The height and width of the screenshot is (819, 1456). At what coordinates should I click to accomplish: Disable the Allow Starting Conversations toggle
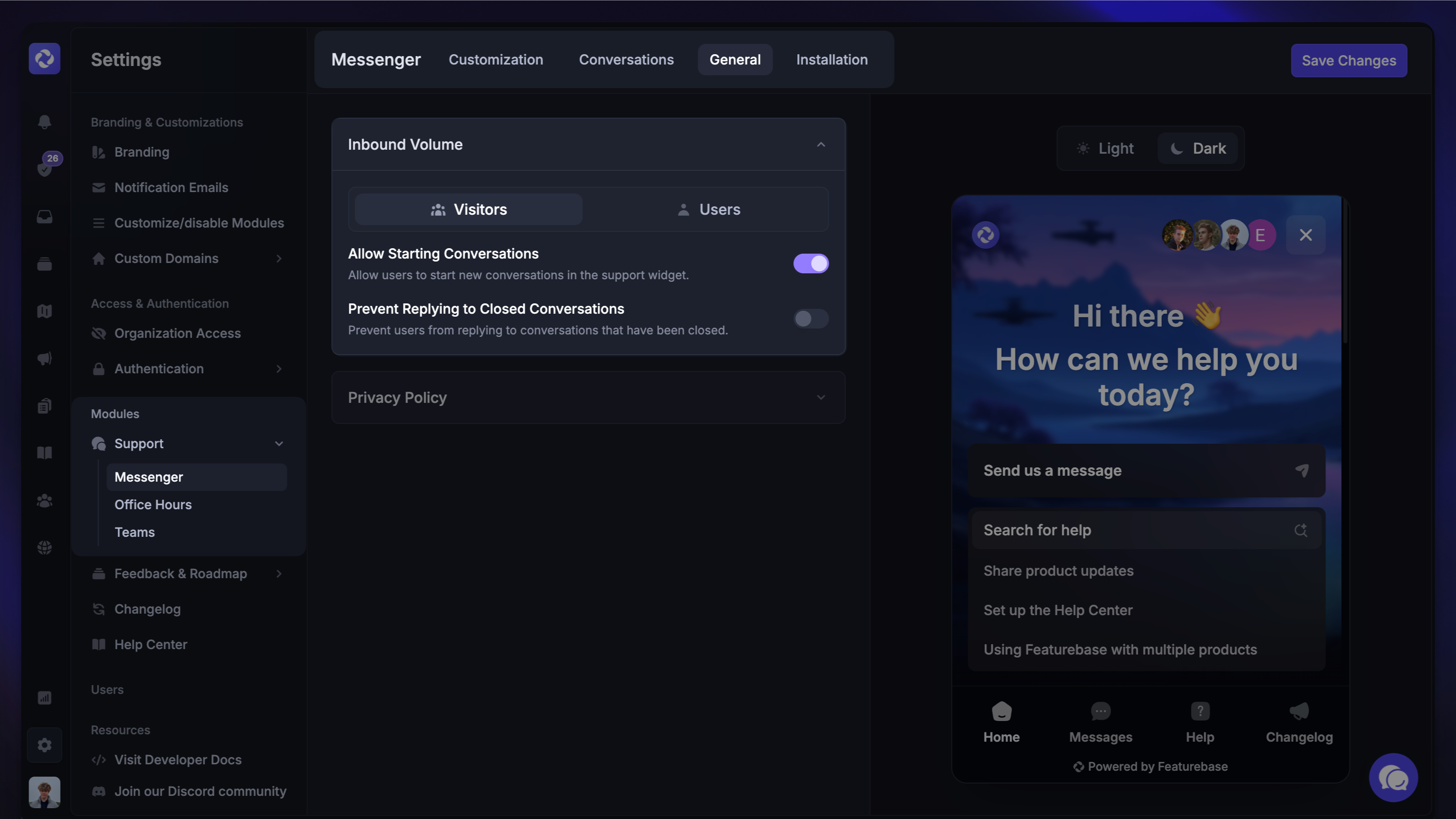[x=811, y=263]
